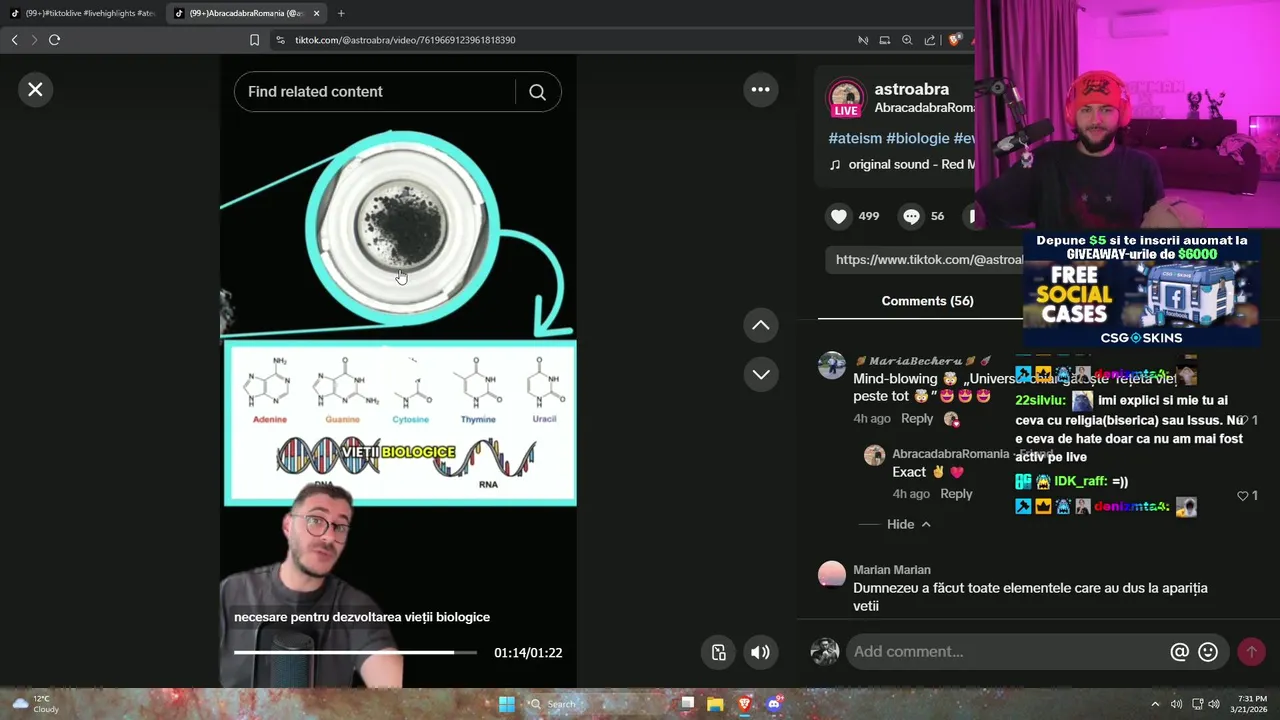
Task: Pause the playing video by clicking it
Action: [398, 370]
